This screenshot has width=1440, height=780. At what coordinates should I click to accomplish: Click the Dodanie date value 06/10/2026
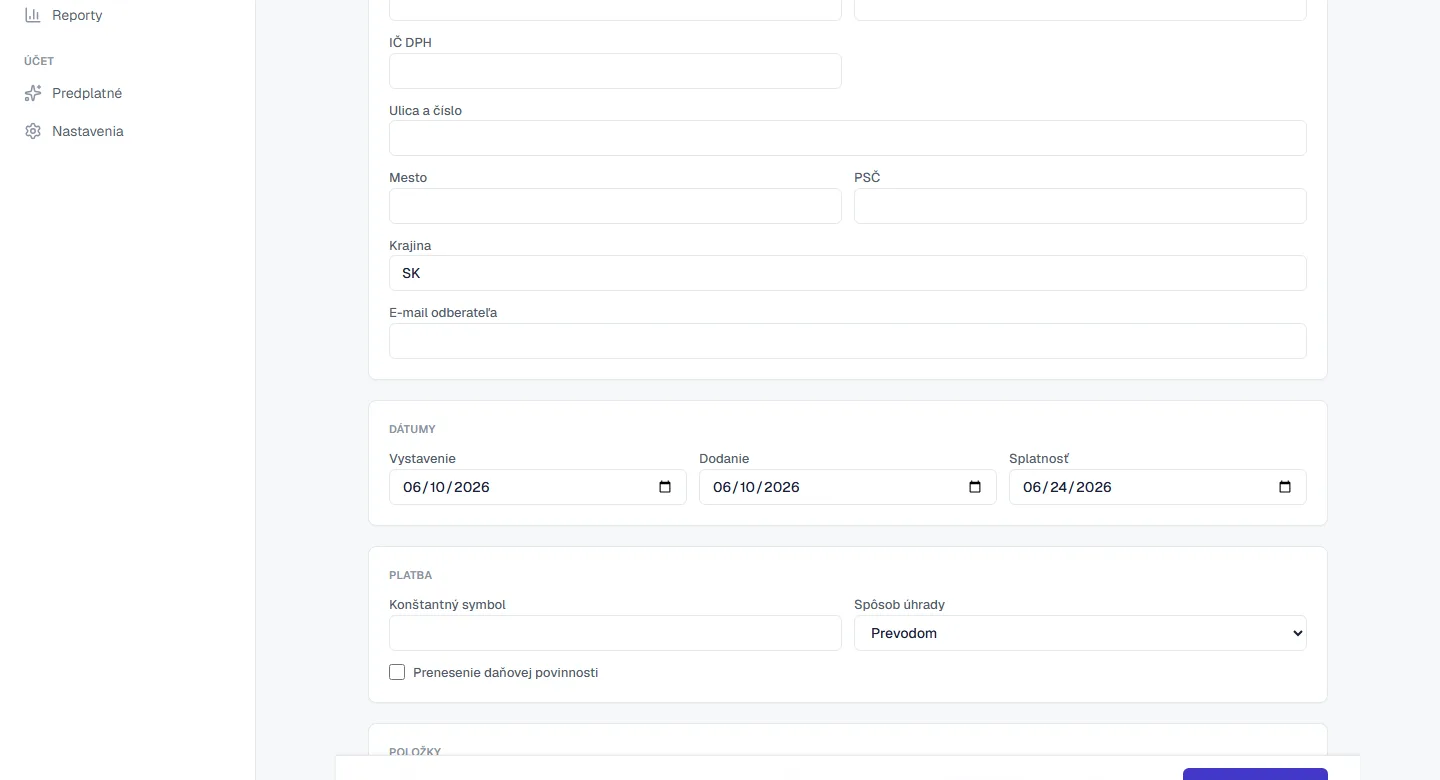point(756,487)
